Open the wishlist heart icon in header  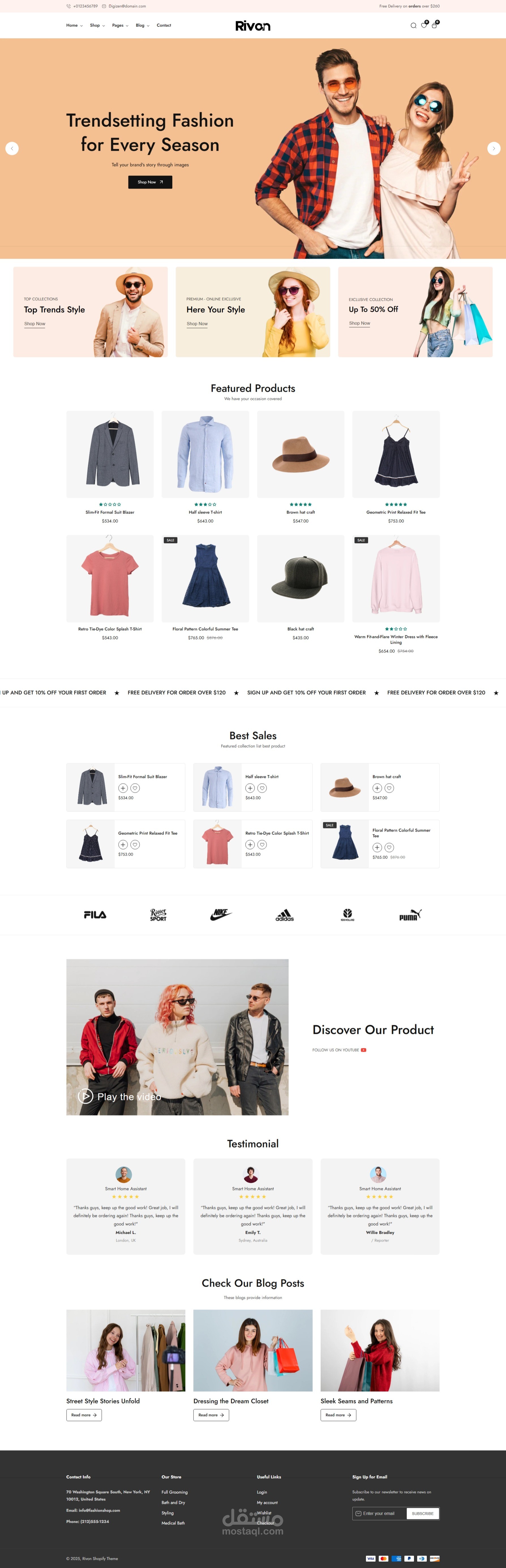pyautogui.click(x=424, y=25)
